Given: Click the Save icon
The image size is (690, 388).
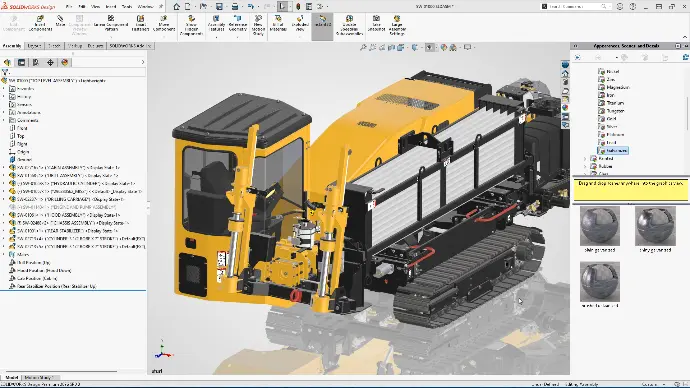Looking at the screenshot, I should [x=219, y=7].
